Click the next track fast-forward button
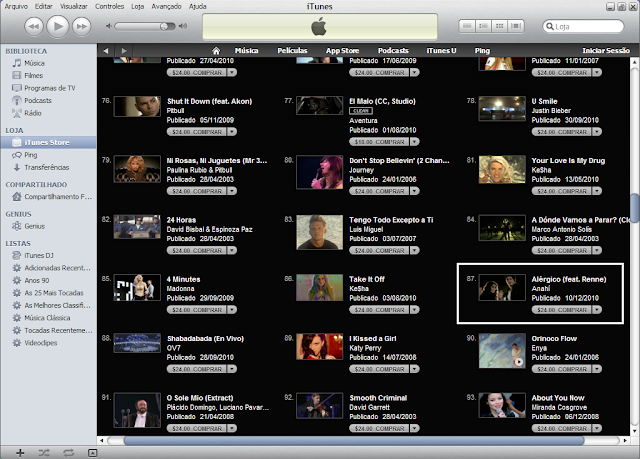Viewport: 640px width, 459px height. (x=82, y=27)
